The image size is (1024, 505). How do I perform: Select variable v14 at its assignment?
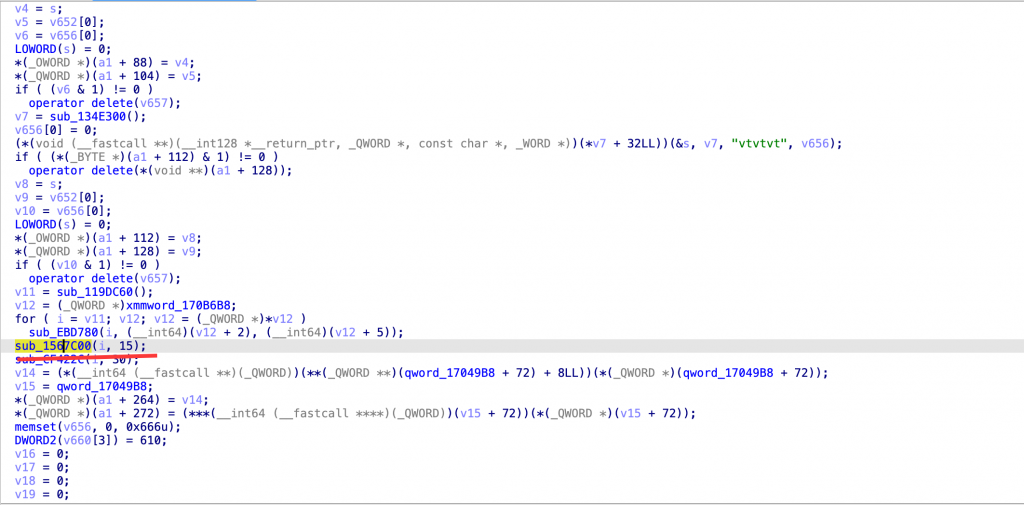(24, 372)
